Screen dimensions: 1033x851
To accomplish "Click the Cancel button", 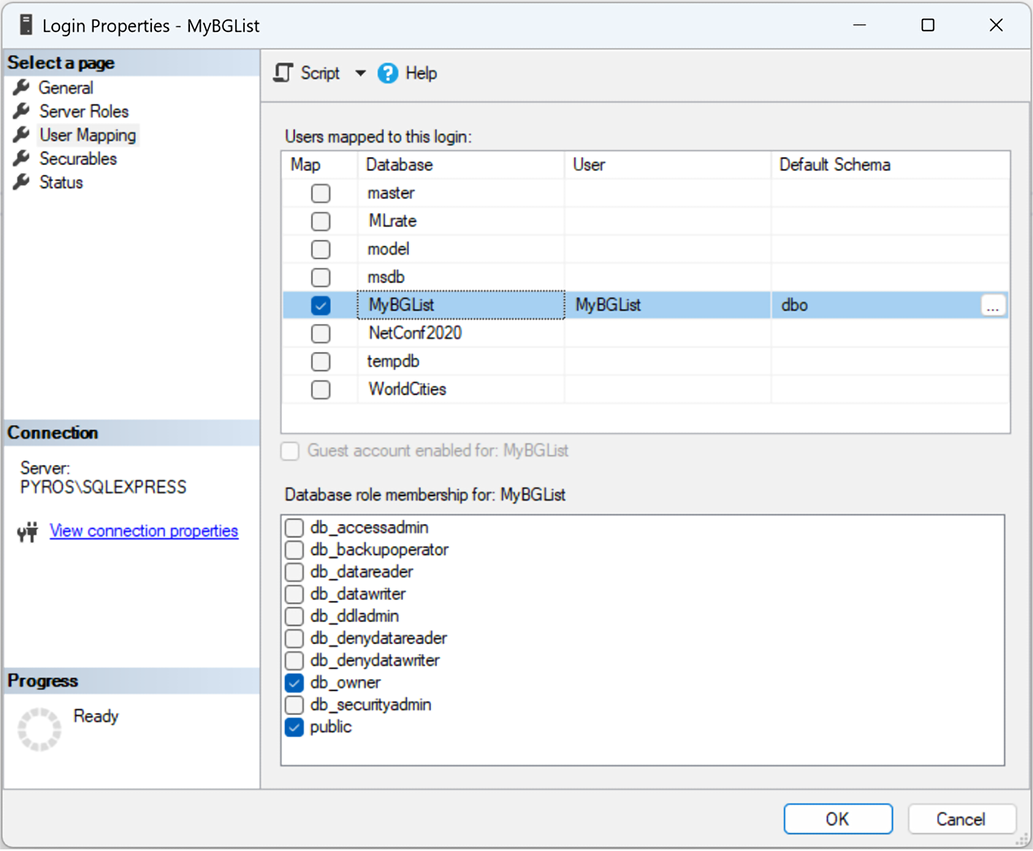I will click(x=961, y=819).
